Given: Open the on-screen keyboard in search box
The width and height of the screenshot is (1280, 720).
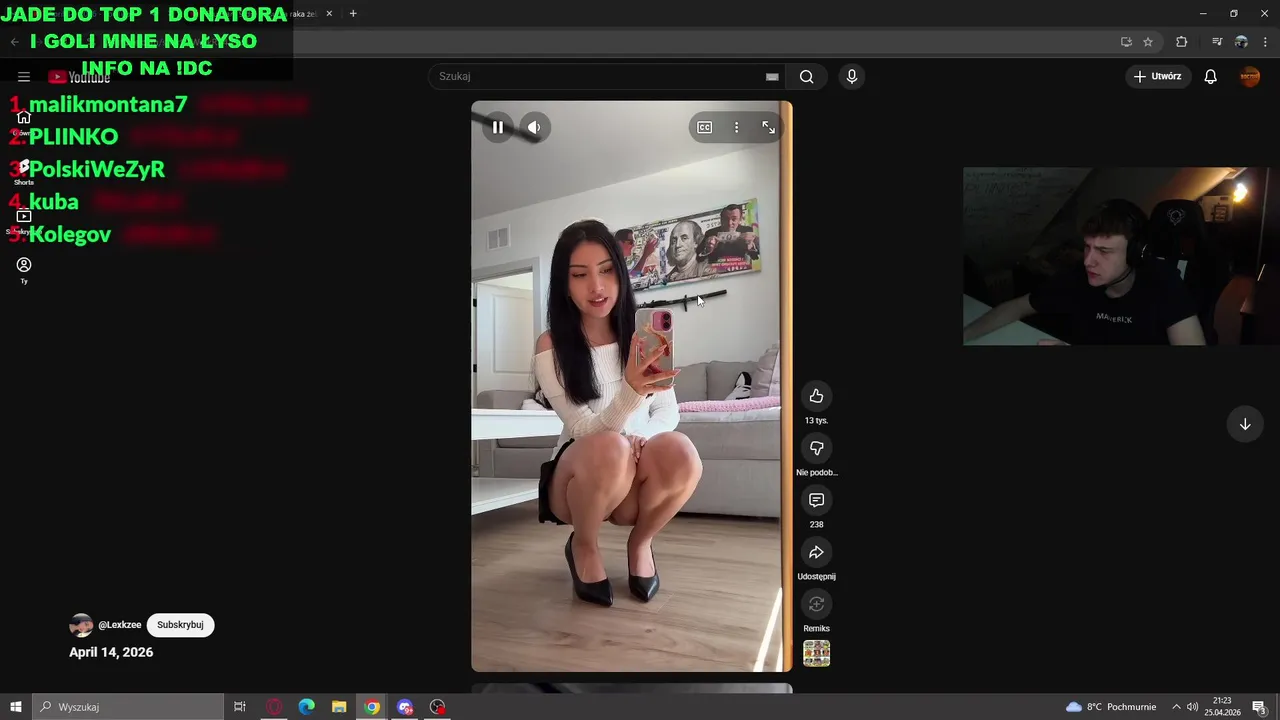Looking at the screenshot, I should click(x=772, y=76).
